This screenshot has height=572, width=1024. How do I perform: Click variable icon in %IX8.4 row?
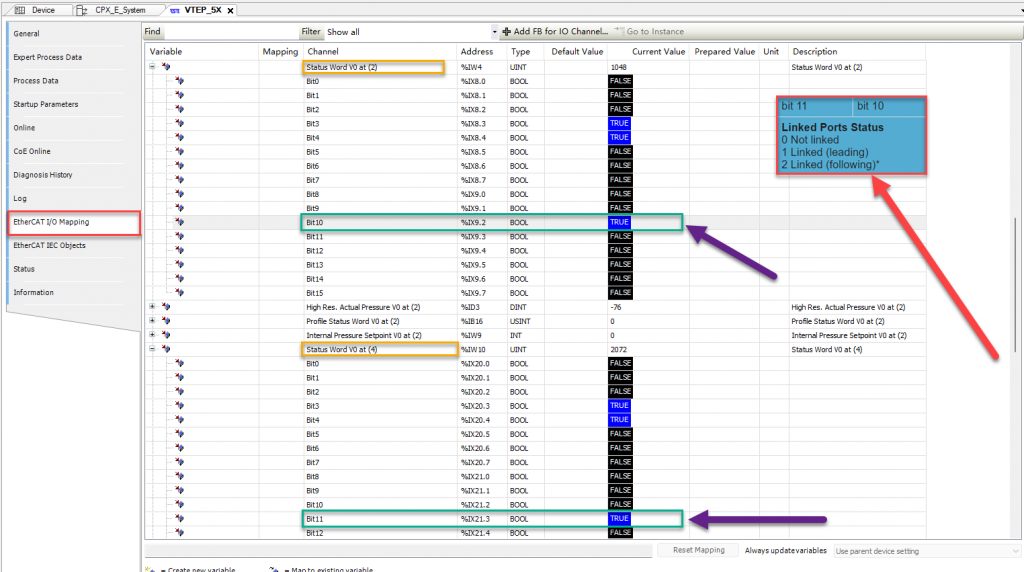coord(180,138)
